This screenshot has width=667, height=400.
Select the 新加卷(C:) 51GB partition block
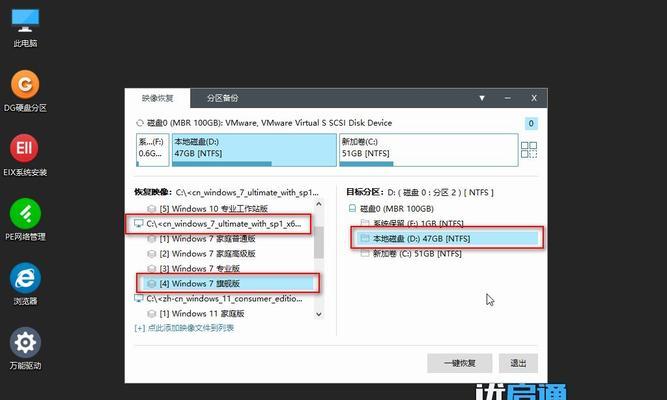428,150
